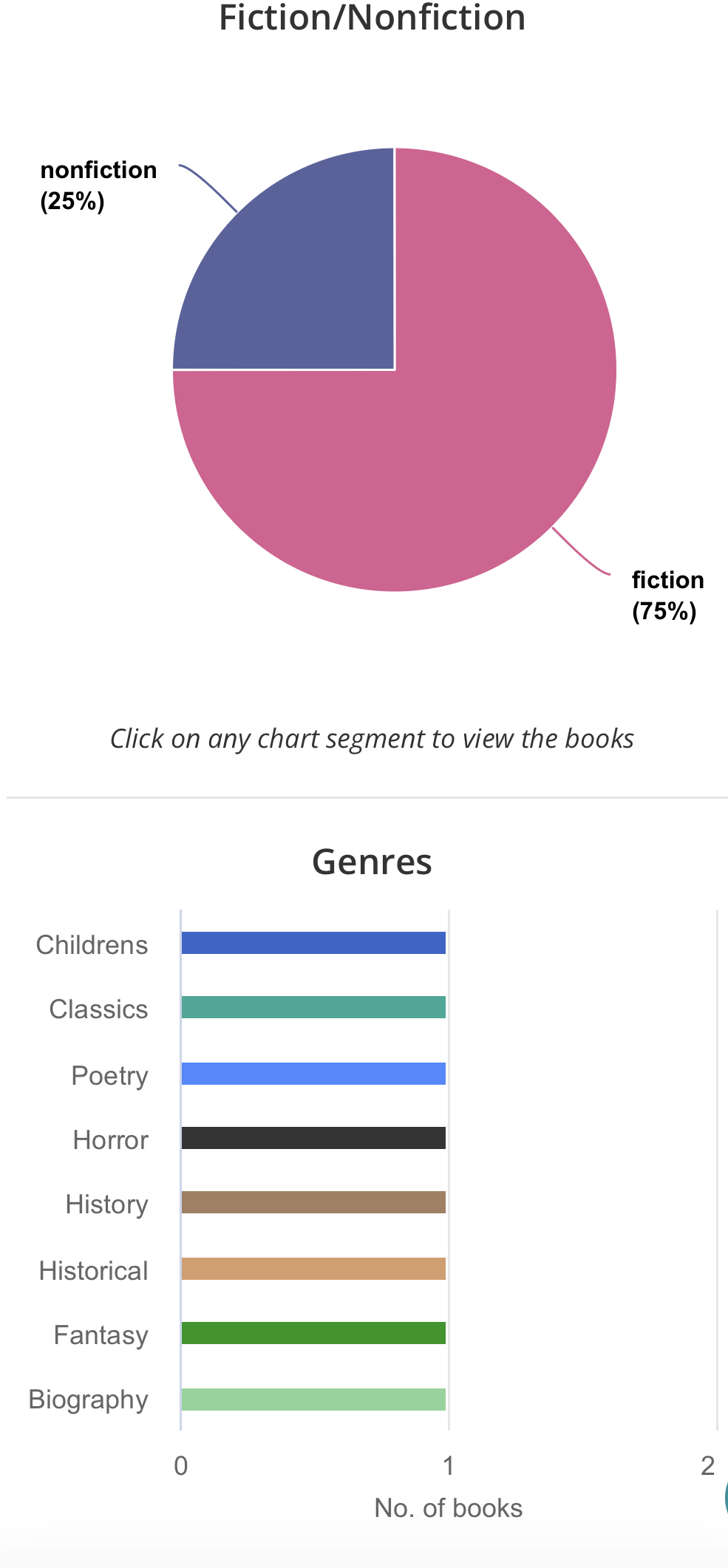Click the Childrens genre bar
Image resolution: width=728 pixels, height=1568 pixels.
pos(313,943)
